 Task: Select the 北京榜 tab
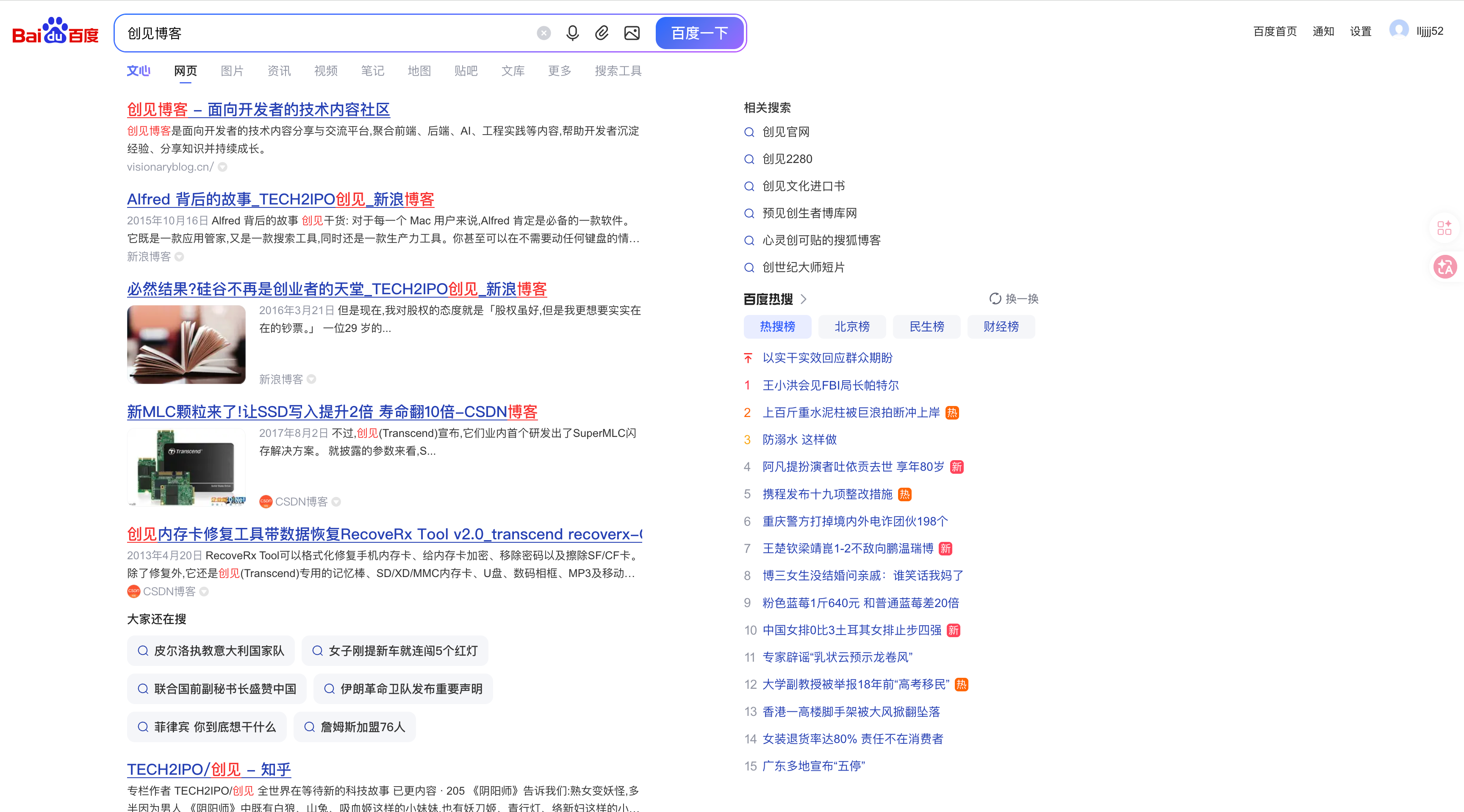coord(852,326)
